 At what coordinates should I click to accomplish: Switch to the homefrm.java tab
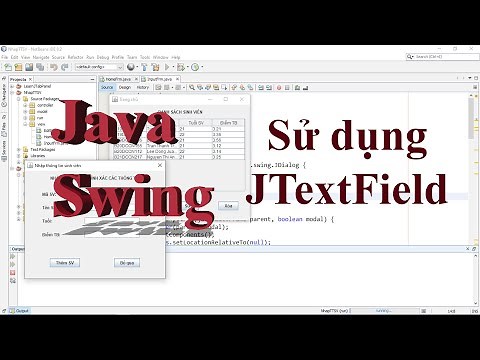coord(118,79)
